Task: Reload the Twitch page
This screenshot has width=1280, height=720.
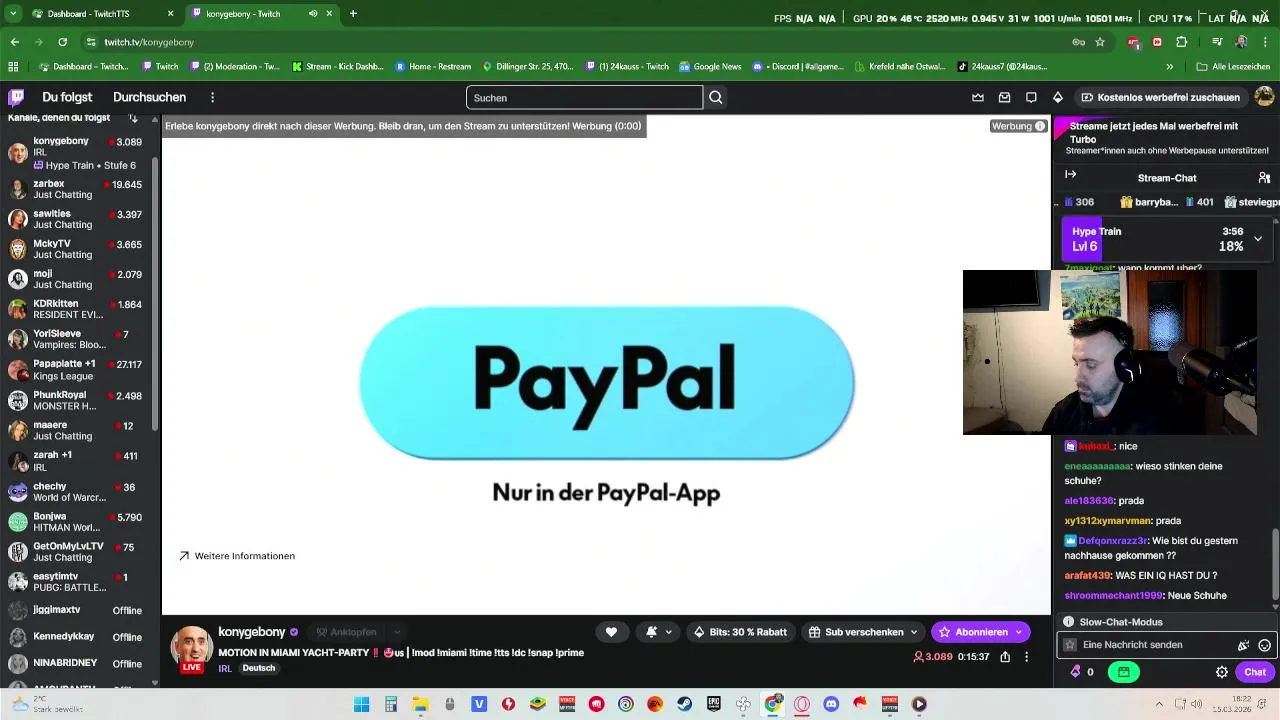Action: [62, 42]
